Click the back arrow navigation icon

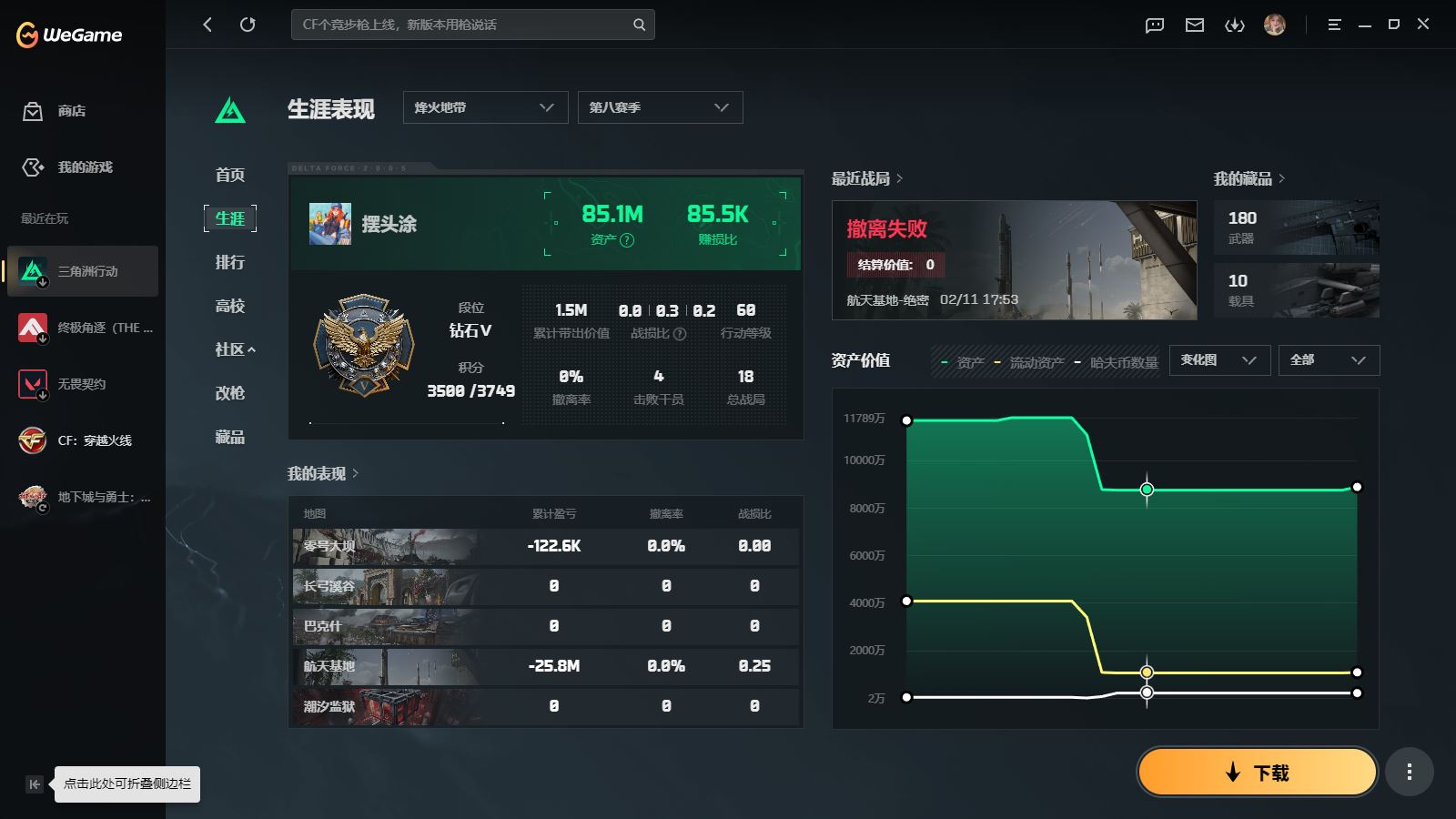click(x=207, y=25)
